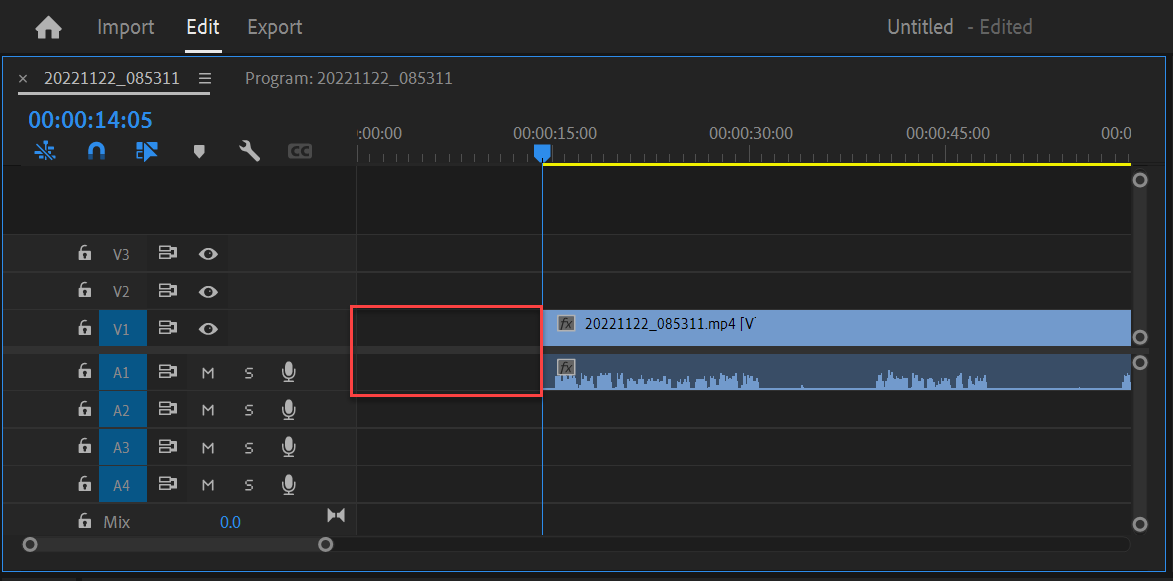Hide track V3 with its eye icon
This screenshot has width=1173, height=581.
[x=208, y=254]
